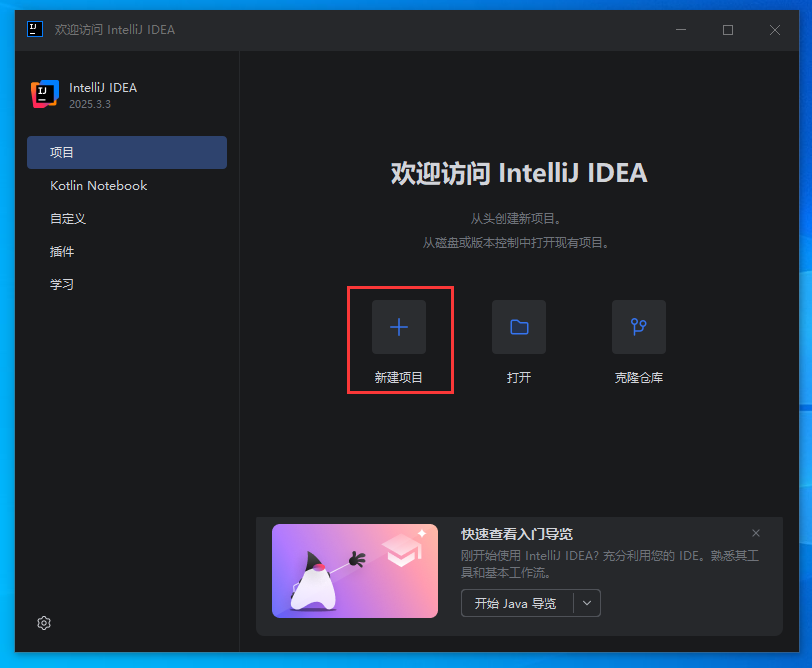
Task: Switch to Kotlin Notebook tab
Action: click(127, 185)
